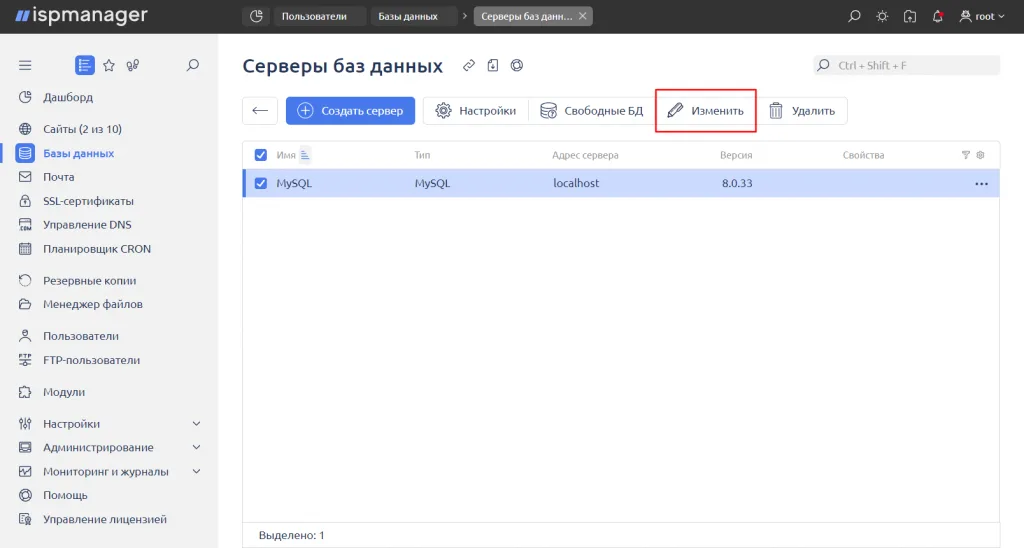The width and height of the screenshot is (1024, 548).
Task: Open Управление DNS in sidebar
Action: coord(87,225)
